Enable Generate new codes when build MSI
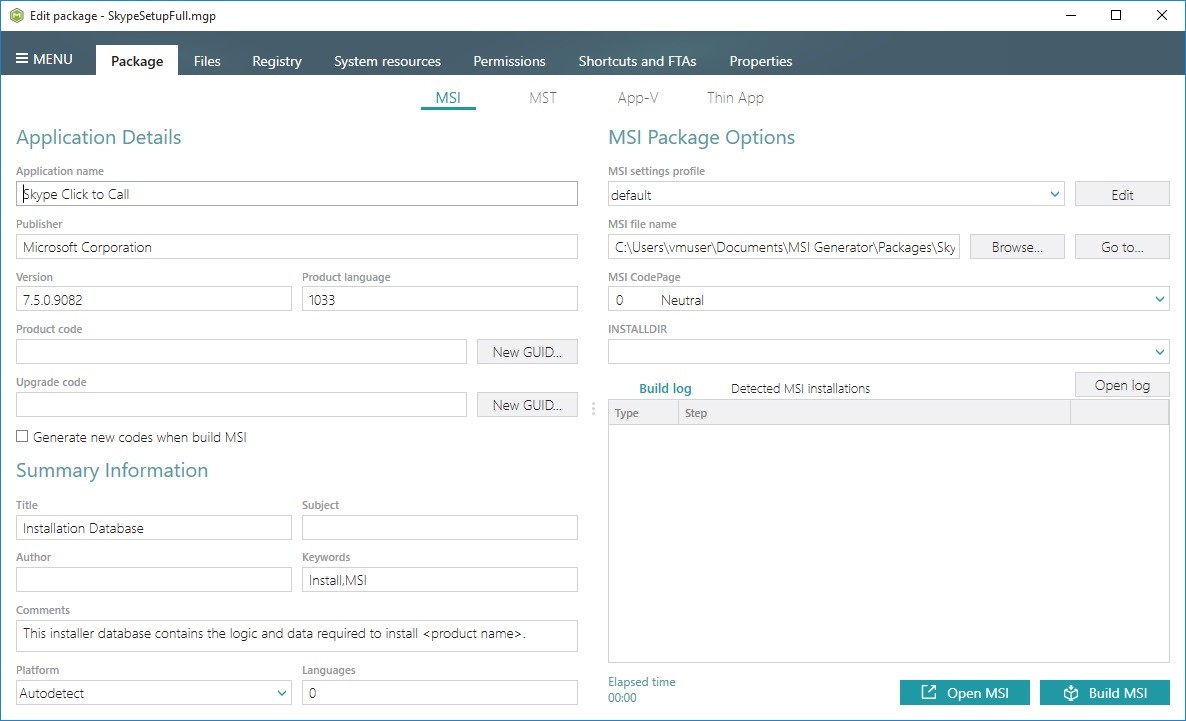Screen dimensions: 1186x721 click(x=23, y=437)
